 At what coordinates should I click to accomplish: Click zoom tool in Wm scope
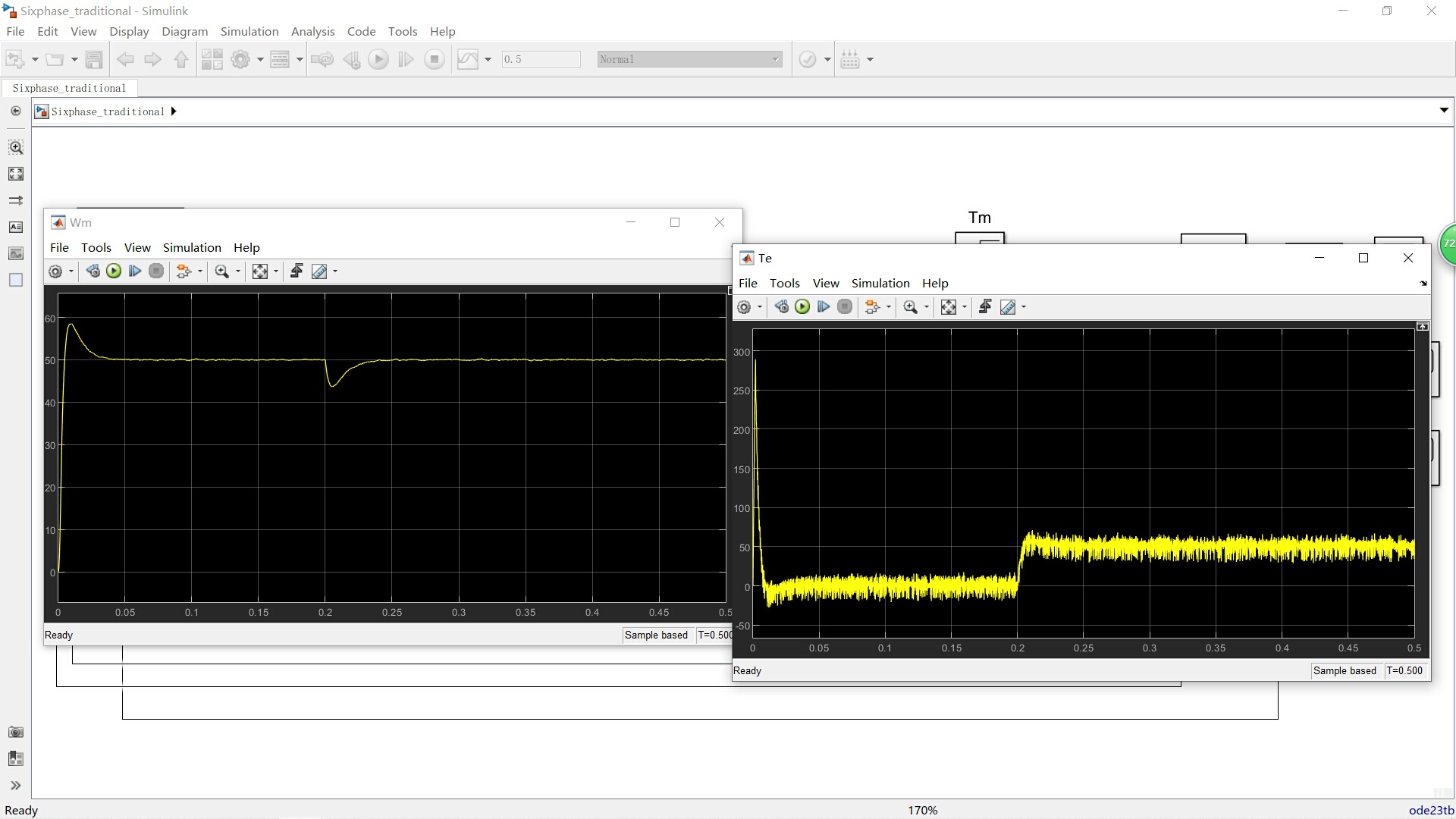click(x=221, y=271)
